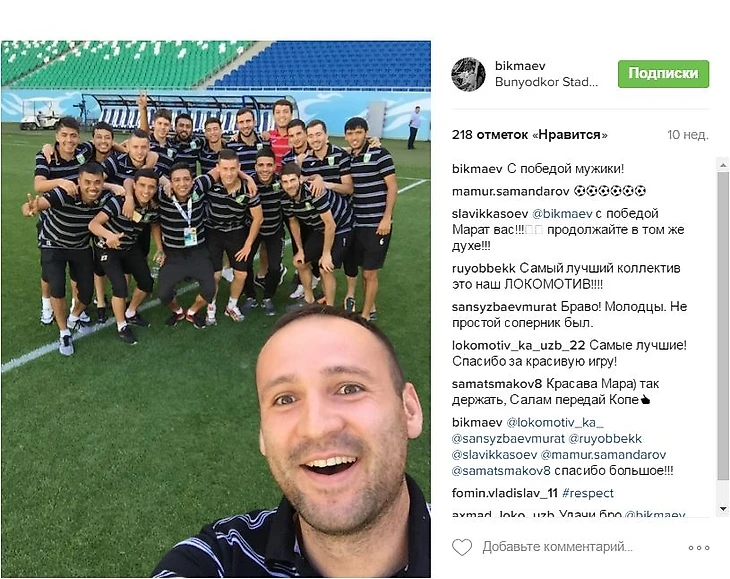Click the #respect hashtag
This screenshot has width=730, height=579.
(x=588, y=493)
